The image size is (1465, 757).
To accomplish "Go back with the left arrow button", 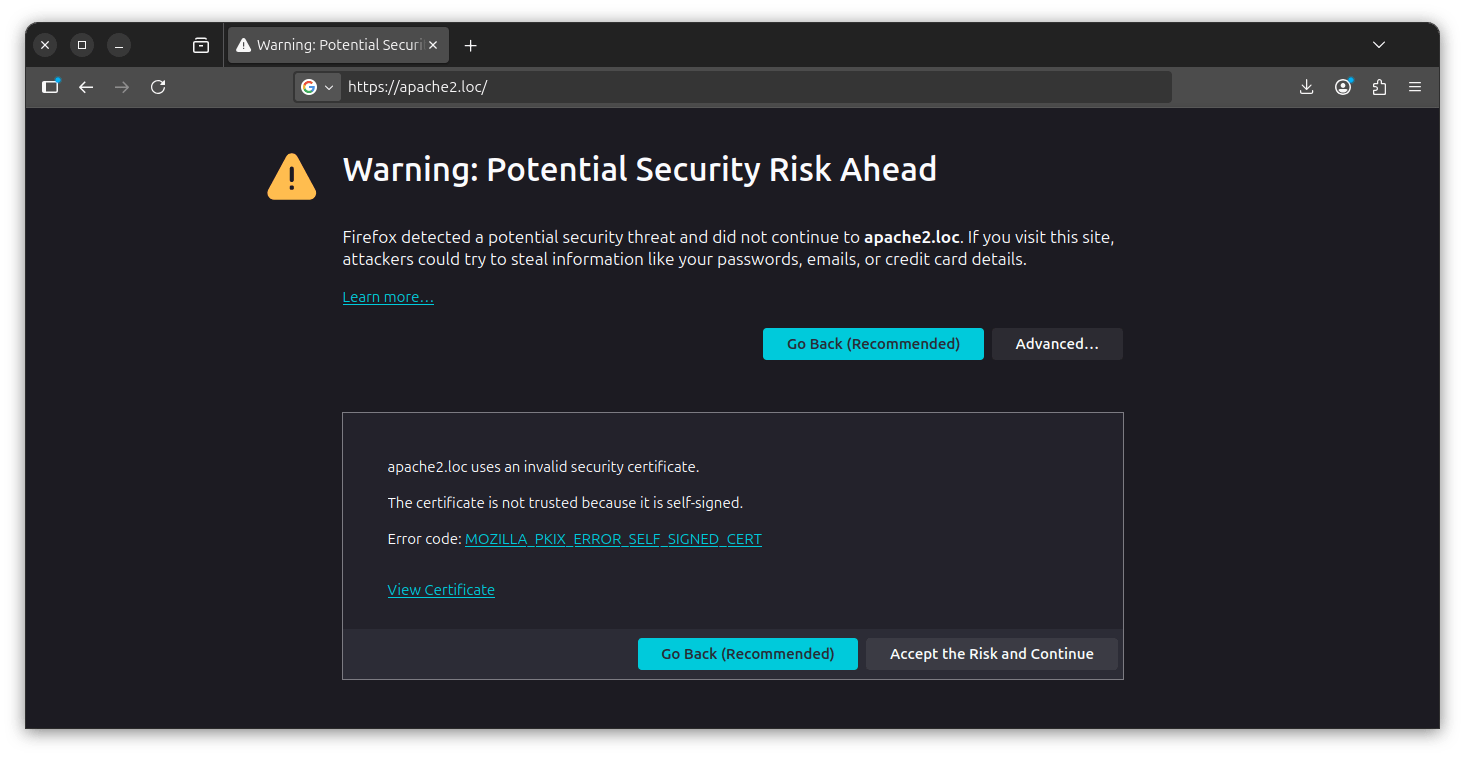I will point(86,87).
